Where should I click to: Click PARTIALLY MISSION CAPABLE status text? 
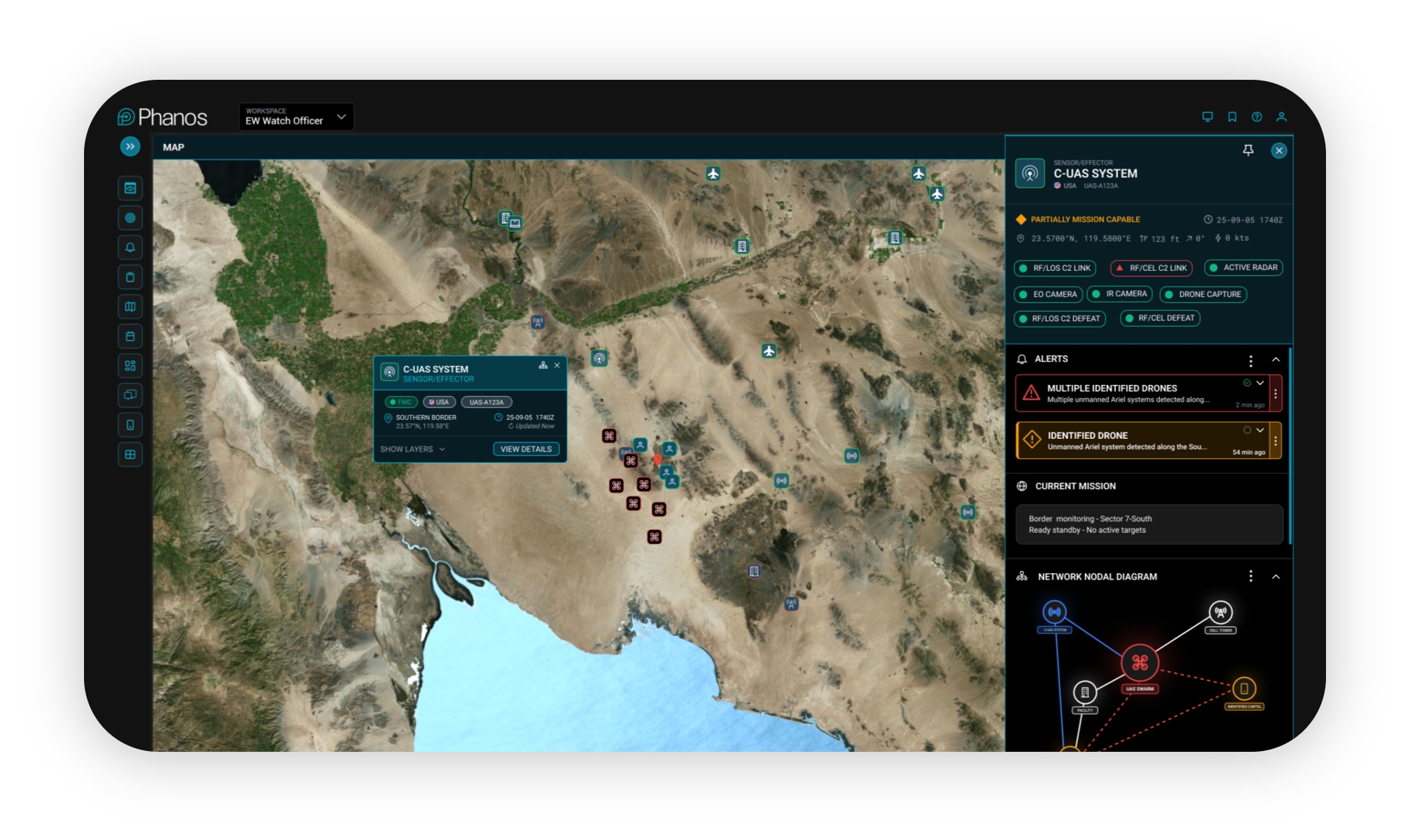(x=1085, y=220)
